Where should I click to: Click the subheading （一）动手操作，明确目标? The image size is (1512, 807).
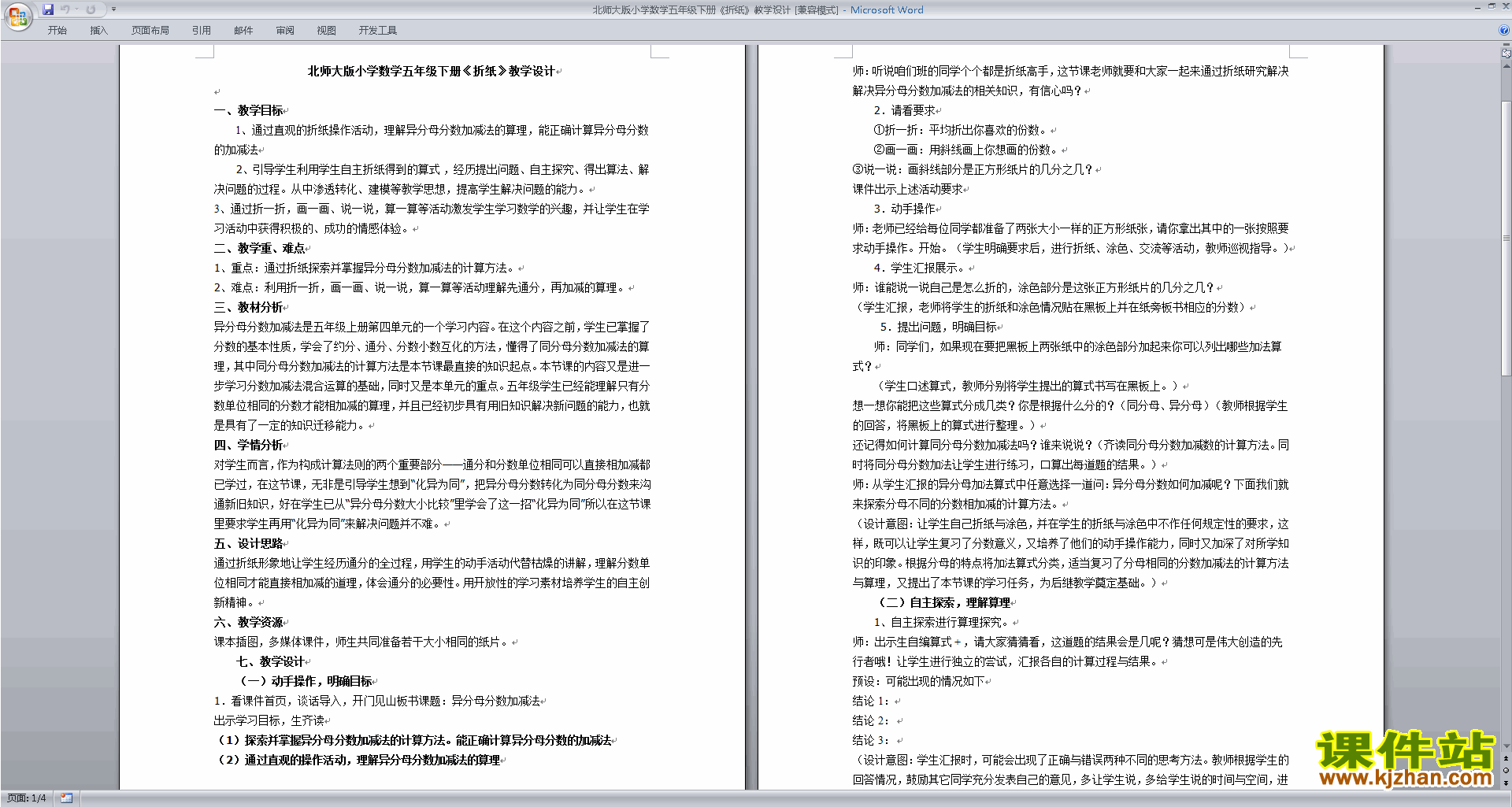(x=305, y=681)
